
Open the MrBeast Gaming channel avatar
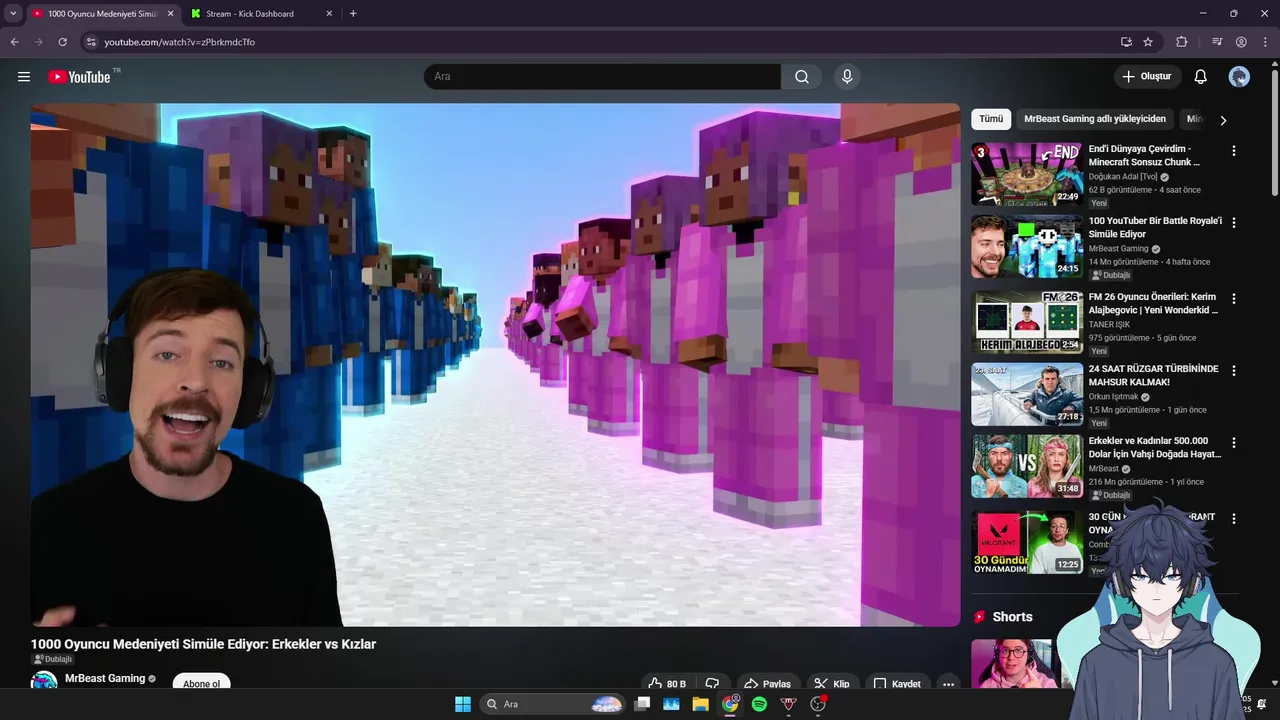tap(44, 682)
